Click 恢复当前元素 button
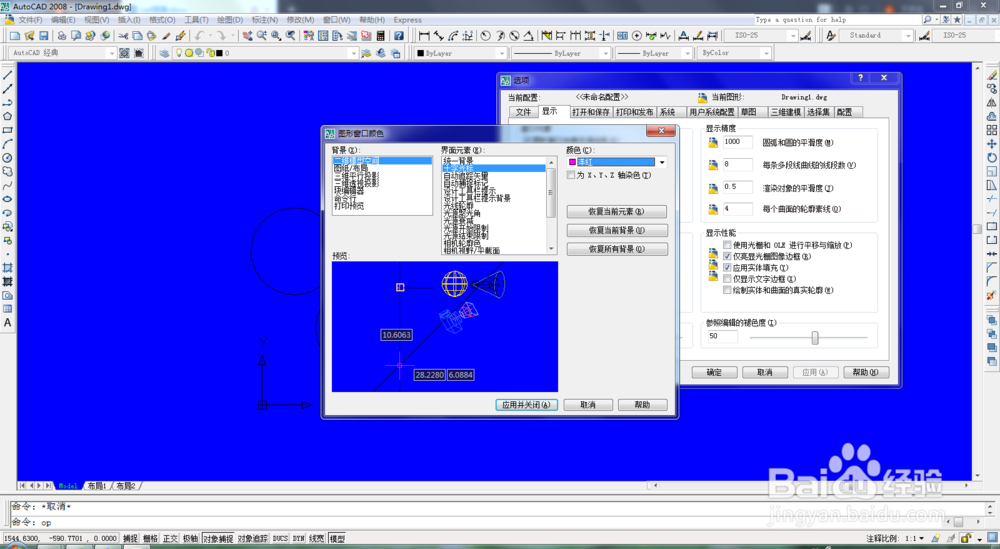The width and height of the screenshot is (1000, 549). tap(617, 212)
